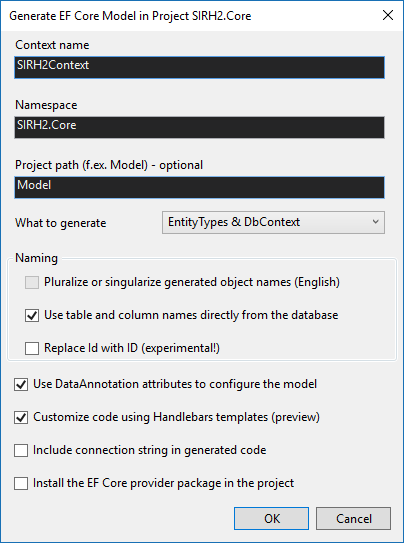Viewport: 404px width, 543px height.
Task: Uncheck Customize code using Handlebars templates
Action: click(21, 417)
